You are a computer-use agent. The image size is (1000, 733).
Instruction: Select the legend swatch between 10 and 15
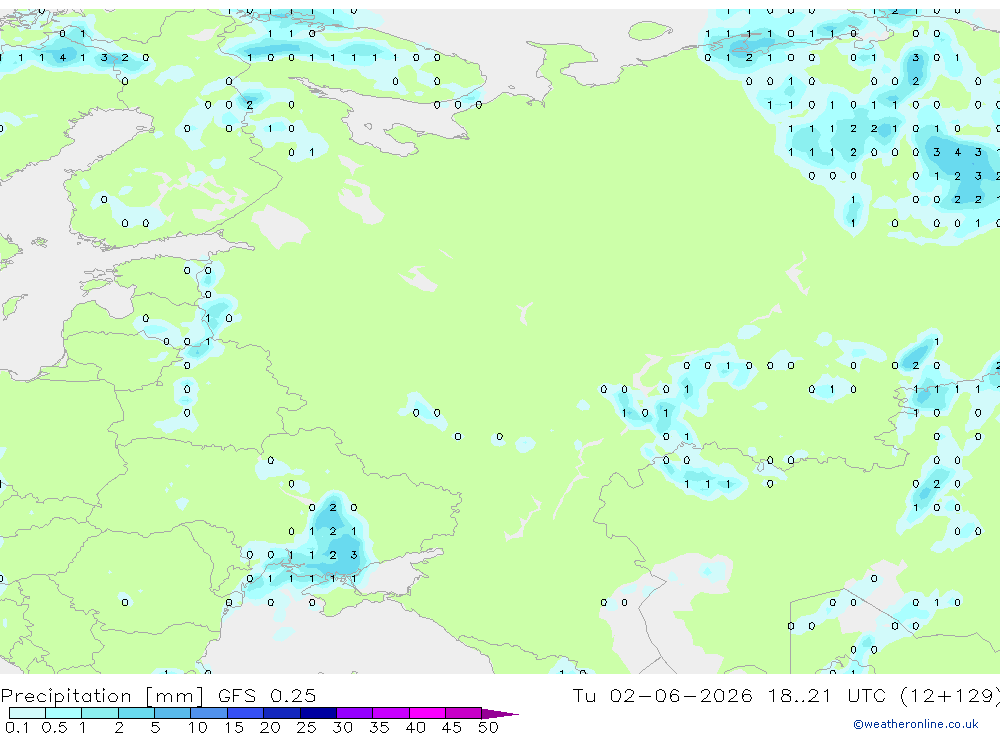(x=209, y=713)
